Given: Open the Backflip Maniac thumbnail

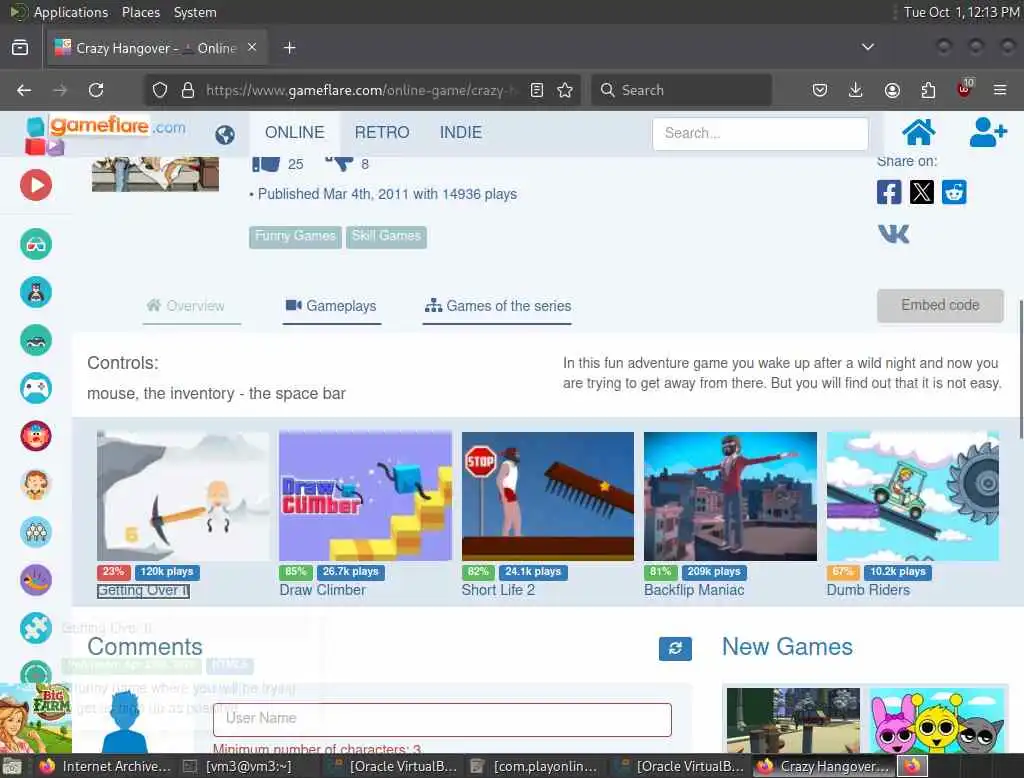Looking at the screenshot, I should tap(730, 496).
